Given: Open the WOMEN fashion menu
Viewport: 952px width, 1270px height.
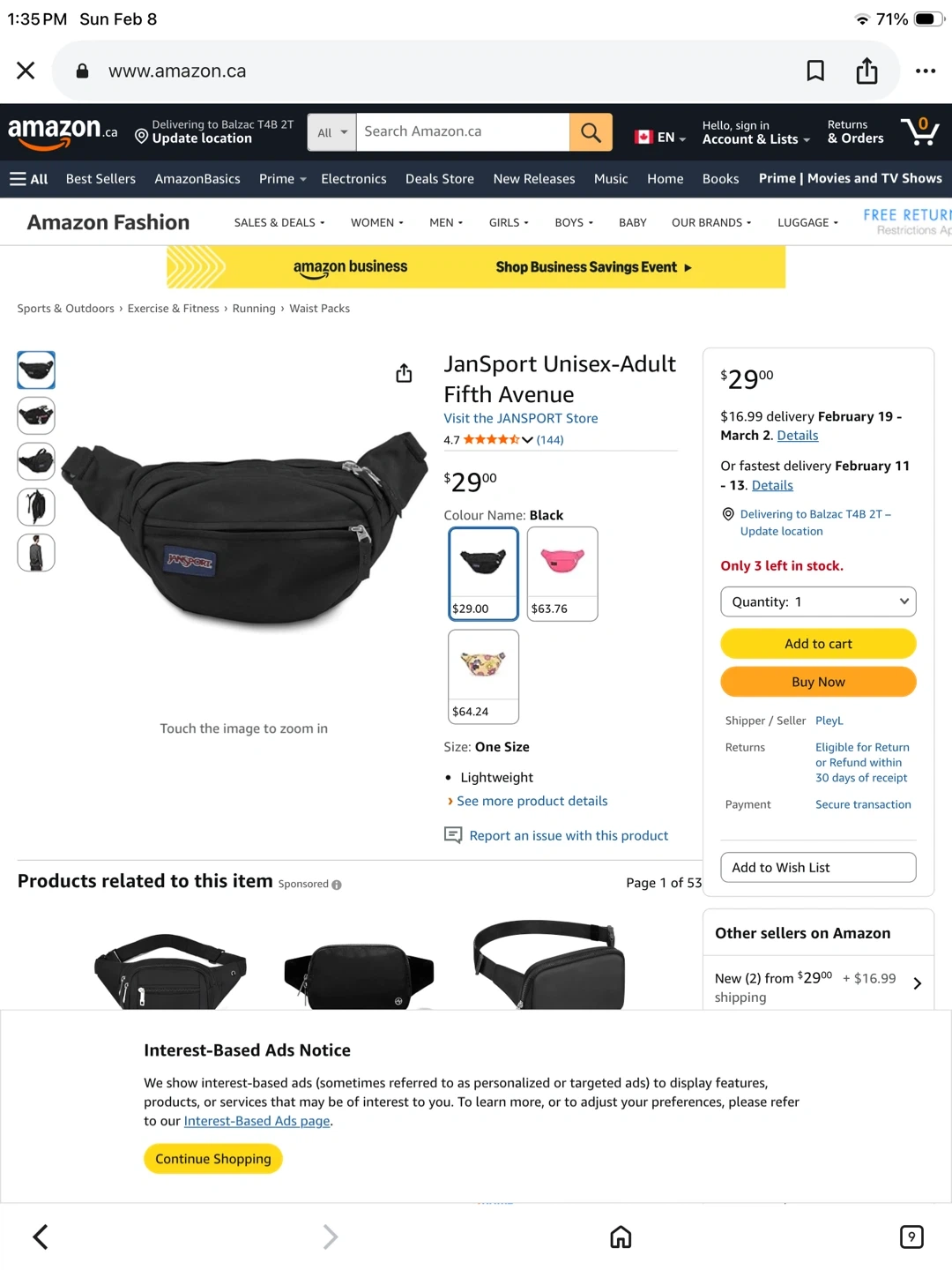Looking at the screenshot, I should point(377,222).
